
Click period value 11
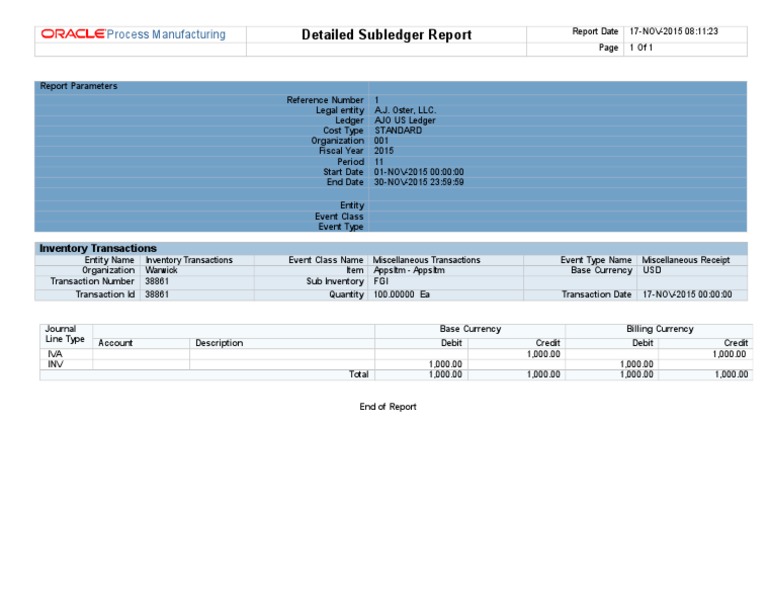[379, 162]
